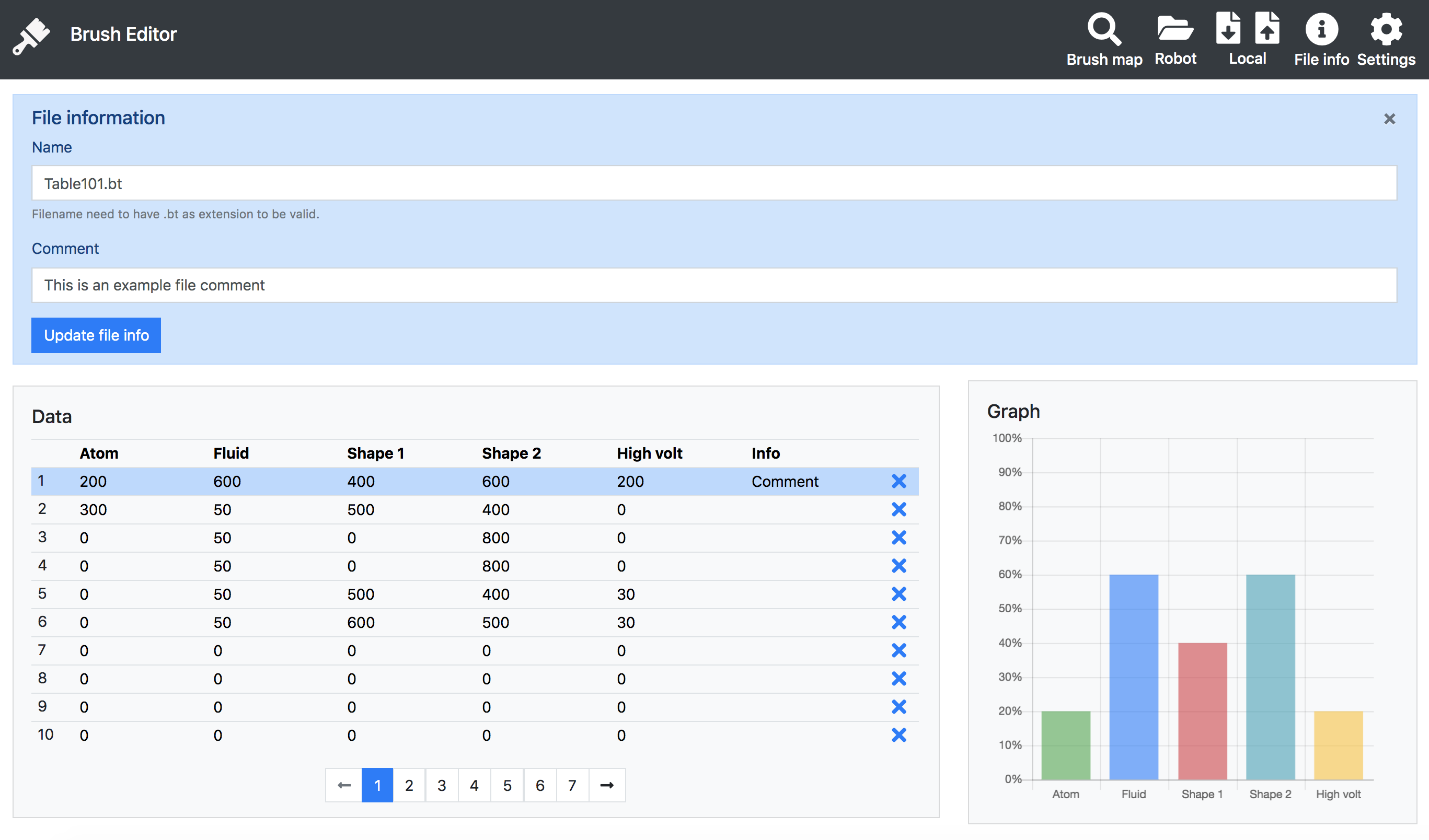Open the File info icon
1429x840 pixels.
point(1321,29)
